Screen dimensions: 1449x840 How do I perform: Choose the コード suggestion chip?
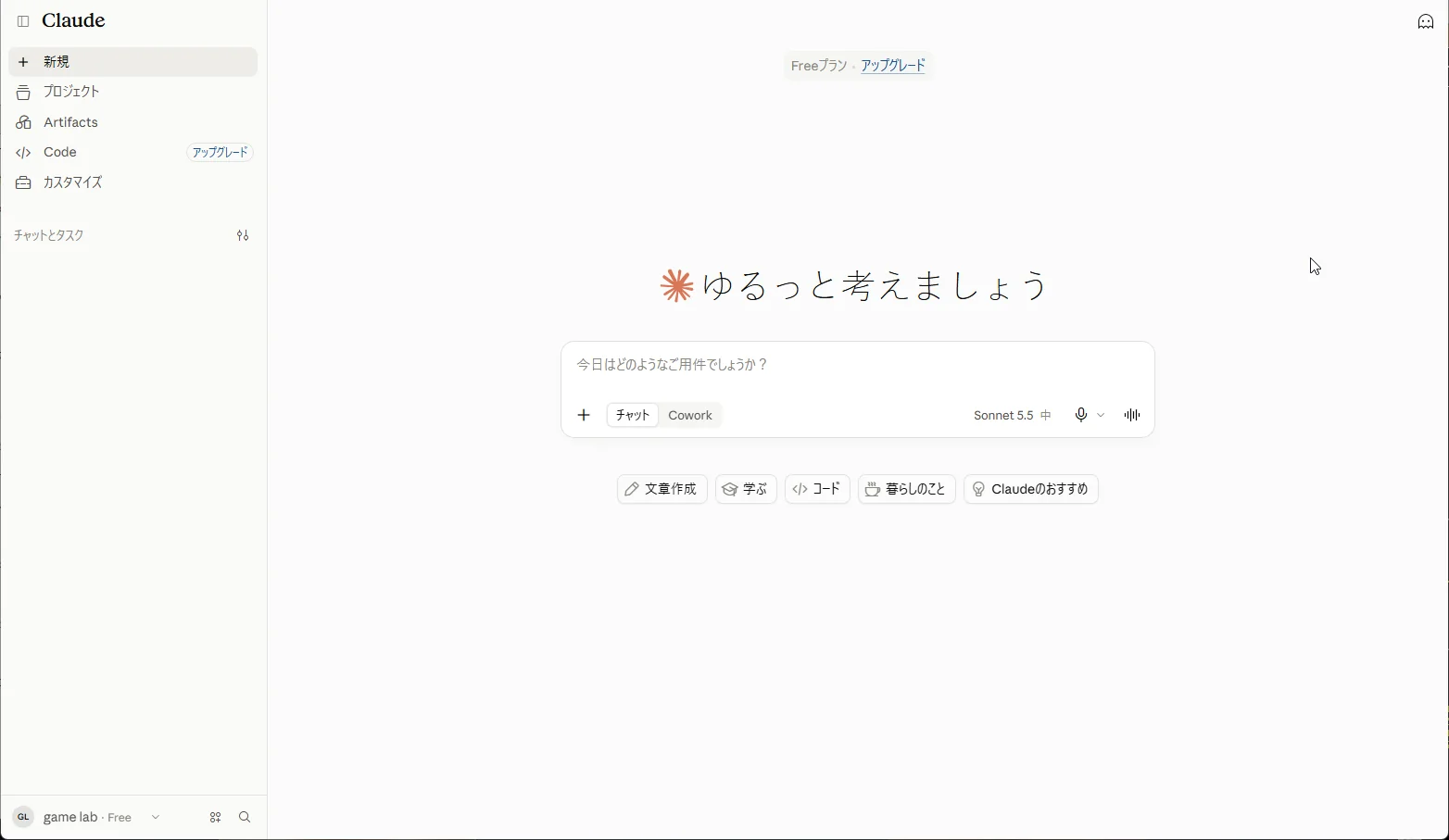(x=817, y=489)
